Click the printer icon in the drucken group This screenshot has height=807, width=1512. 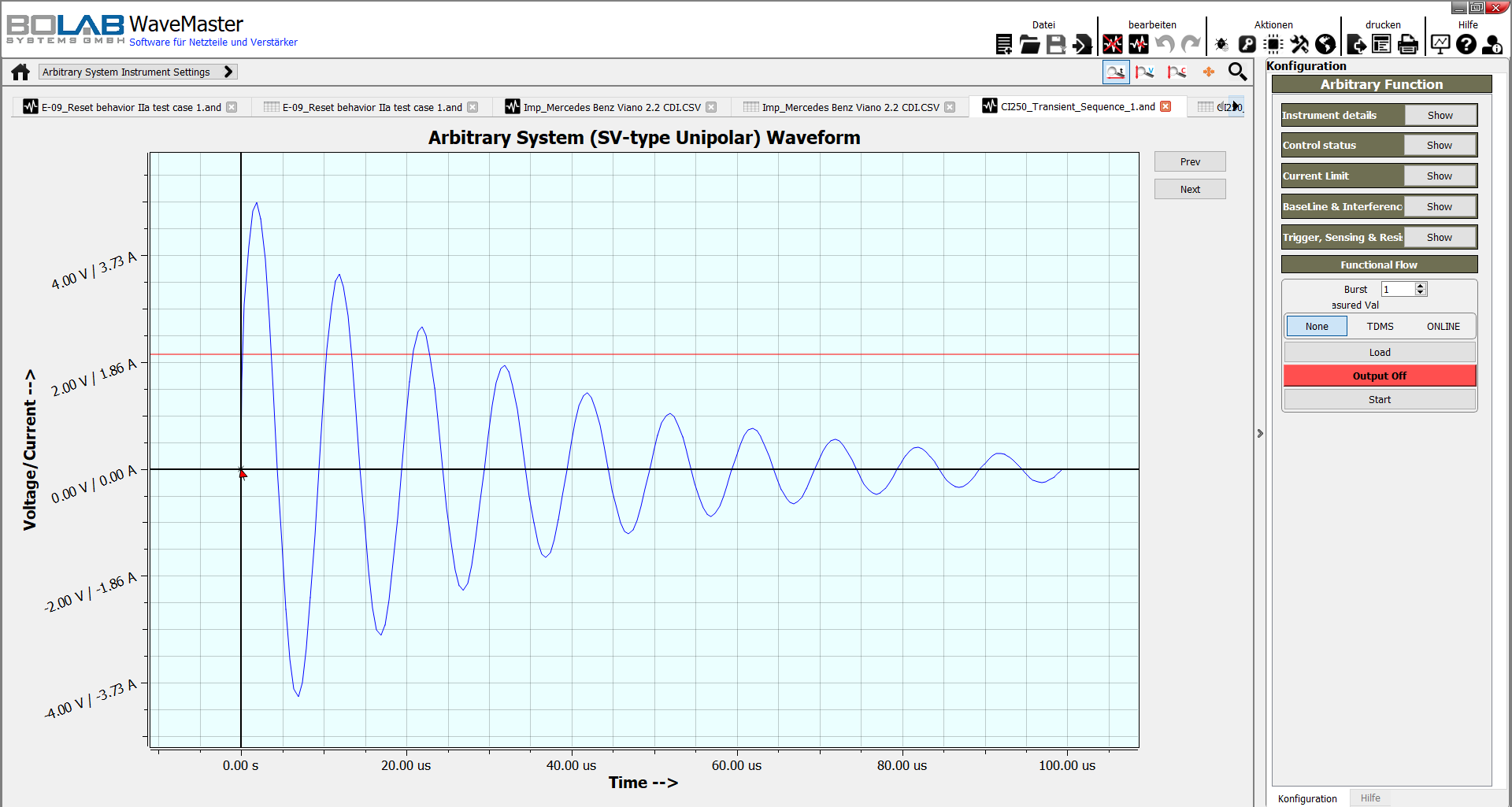1408,45
